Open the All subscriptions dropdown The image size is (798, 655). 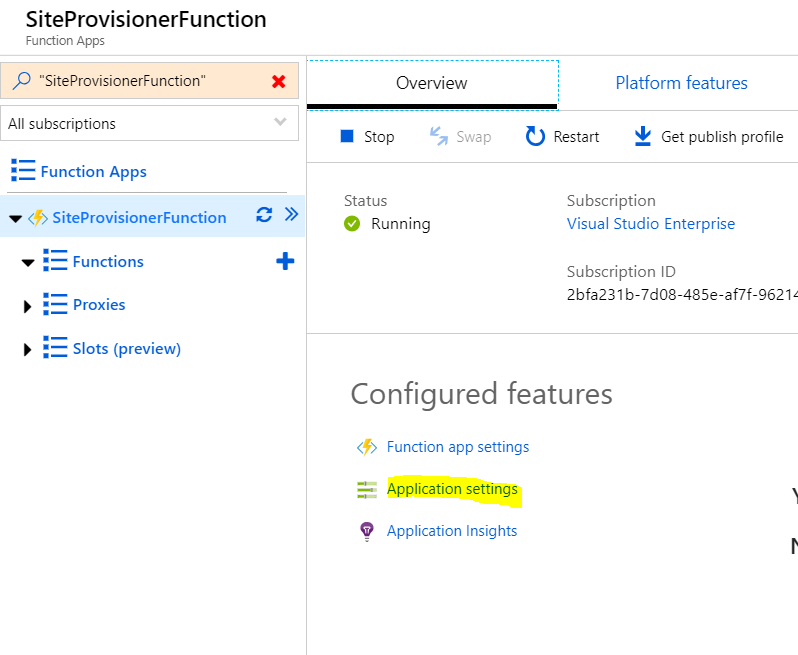click(149, 124)
